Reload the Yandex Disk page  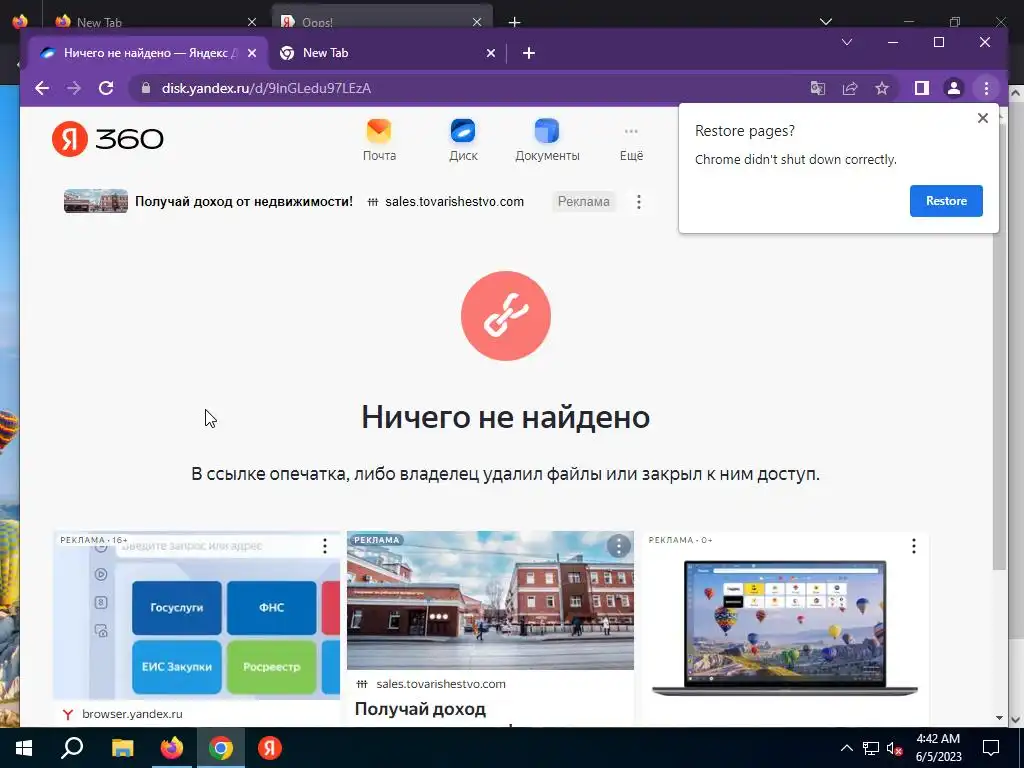pyautogui.click(x=106, y=88)
